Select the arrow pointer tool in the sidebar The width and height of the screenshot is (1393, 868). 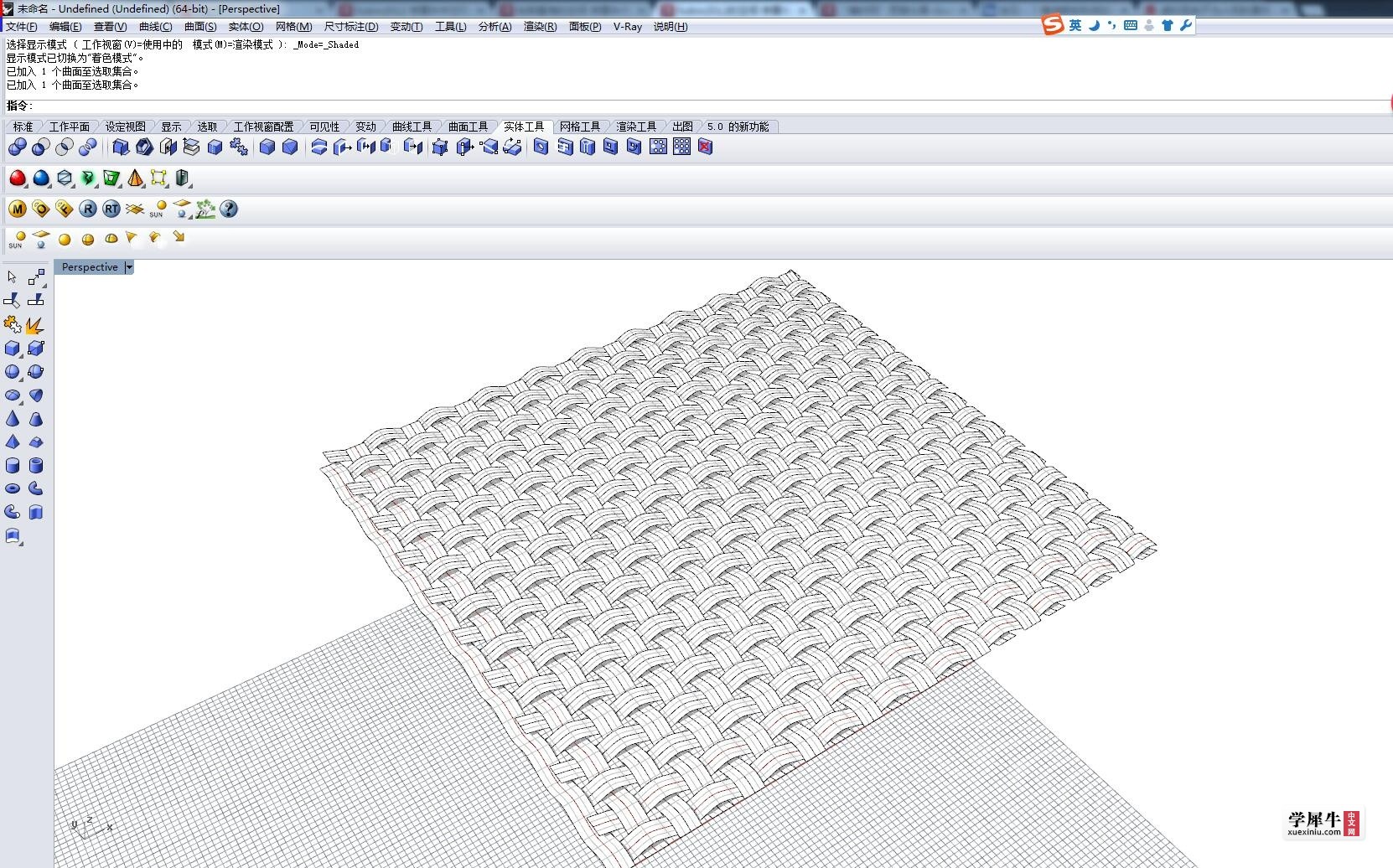[x=12, y=277]
